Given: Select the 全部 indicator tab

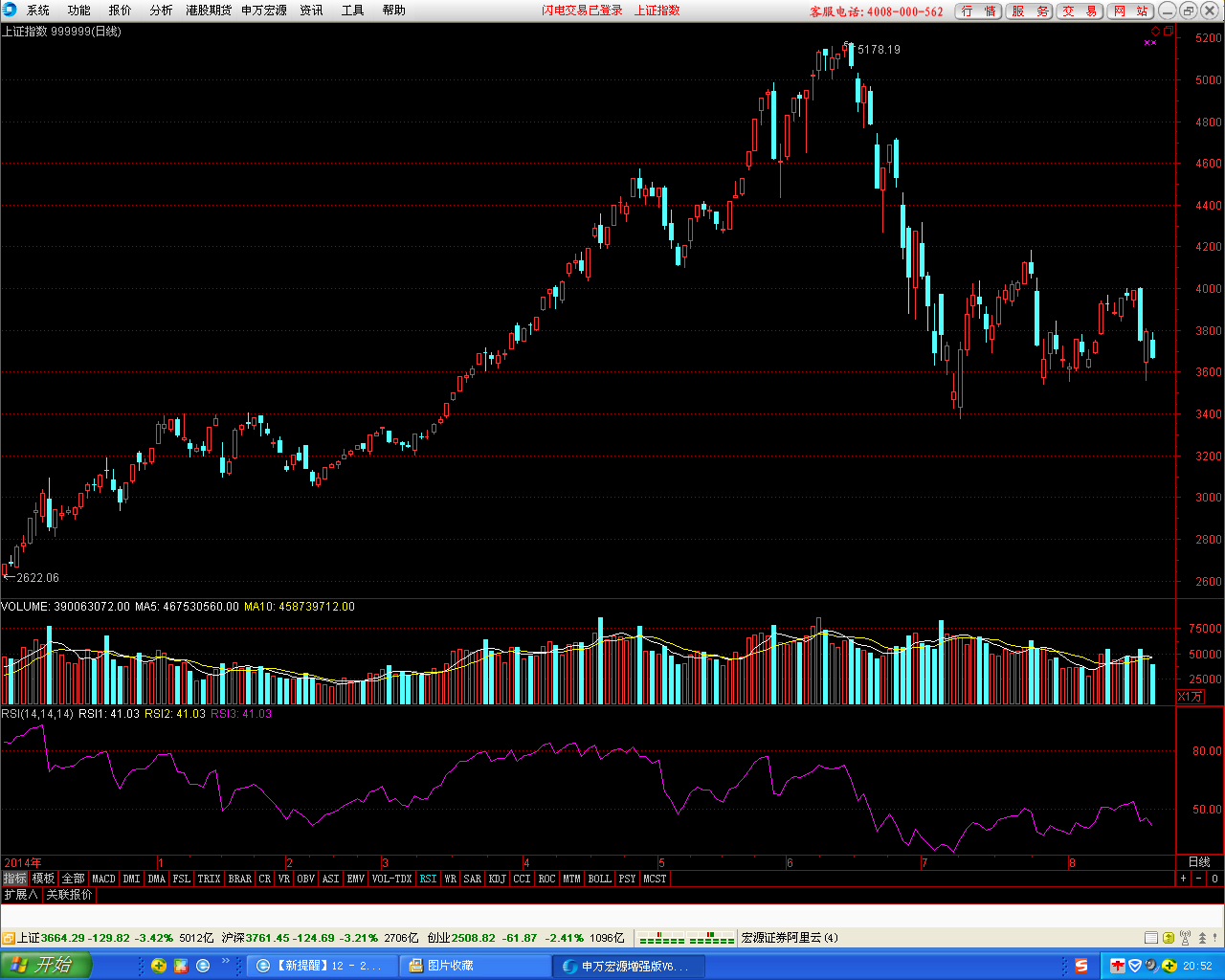Looking at the screenshot, I should (74, 879).
